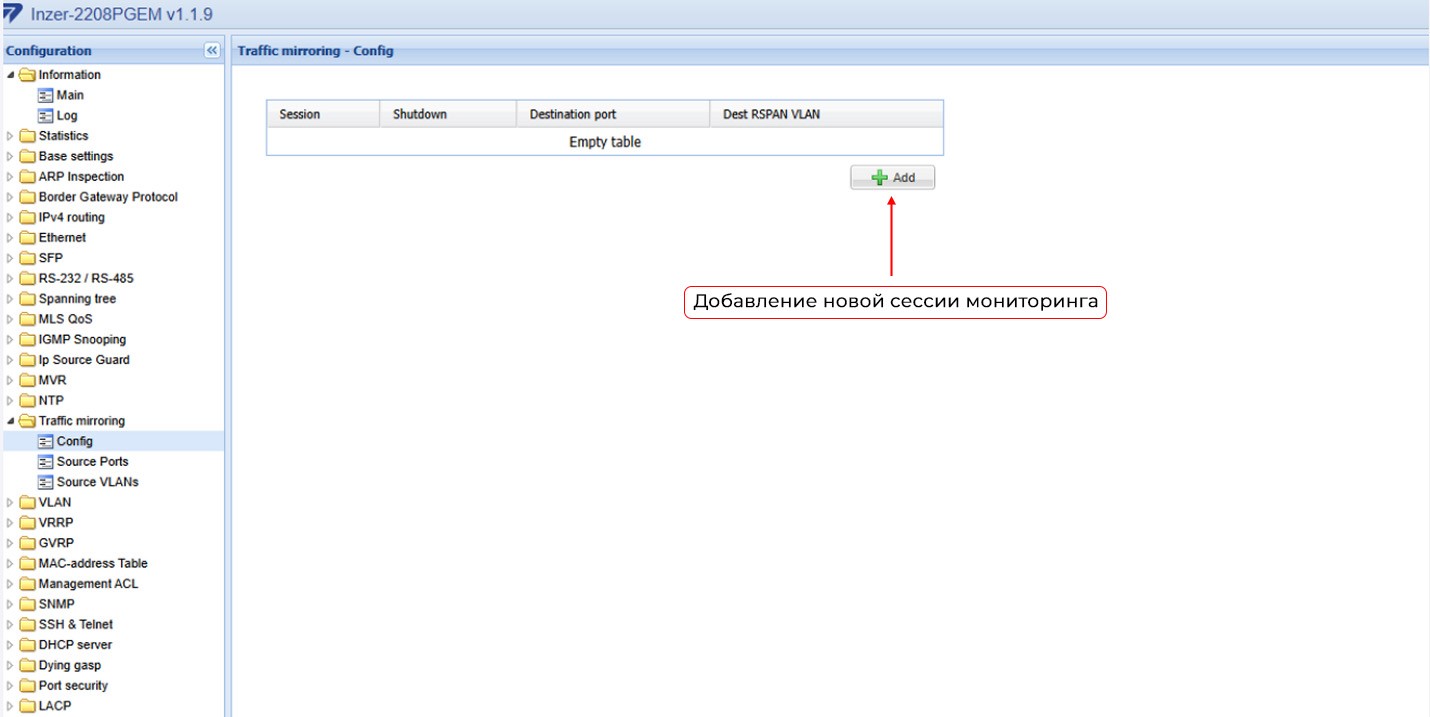Open the Log page icon

[x=45, y=116]
